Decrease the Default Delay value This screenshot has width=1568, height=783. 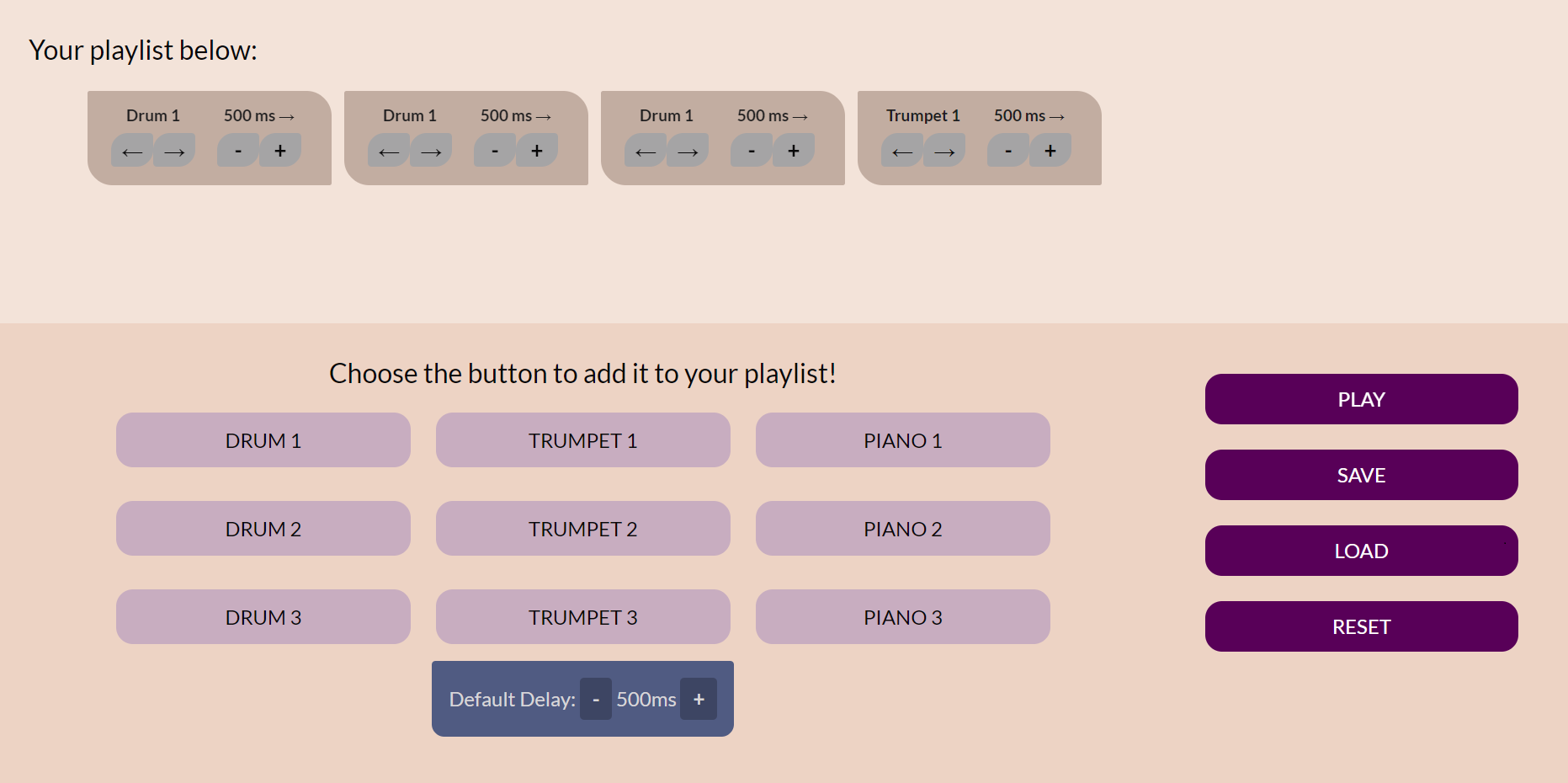[x=596, y=699]
